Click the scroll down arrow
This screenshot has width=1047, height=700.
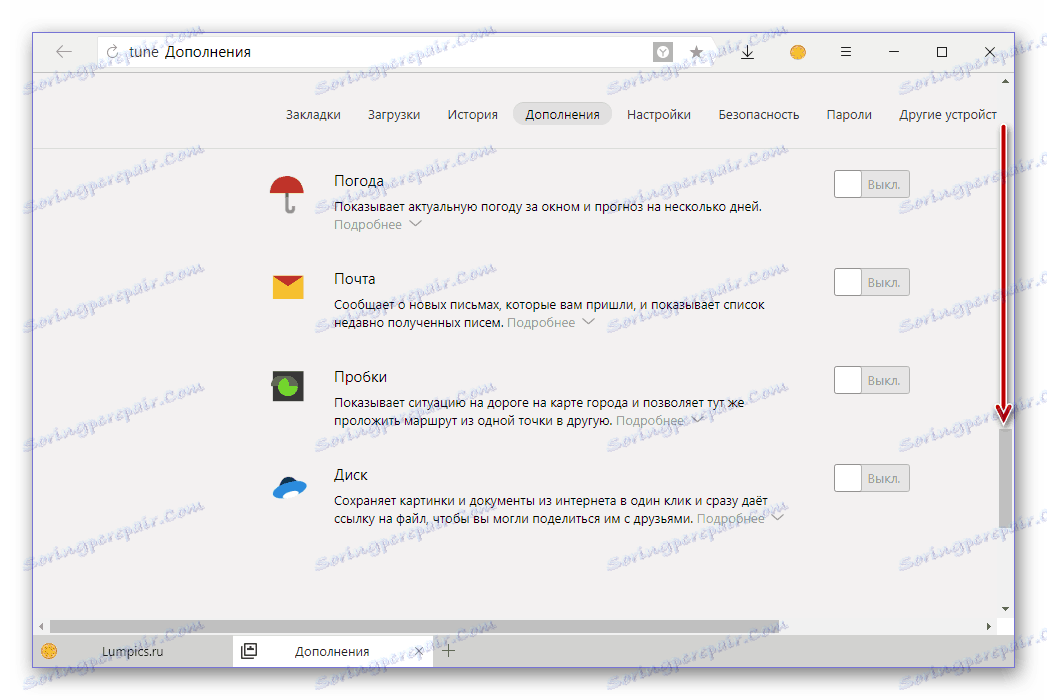coord(1005,608)
